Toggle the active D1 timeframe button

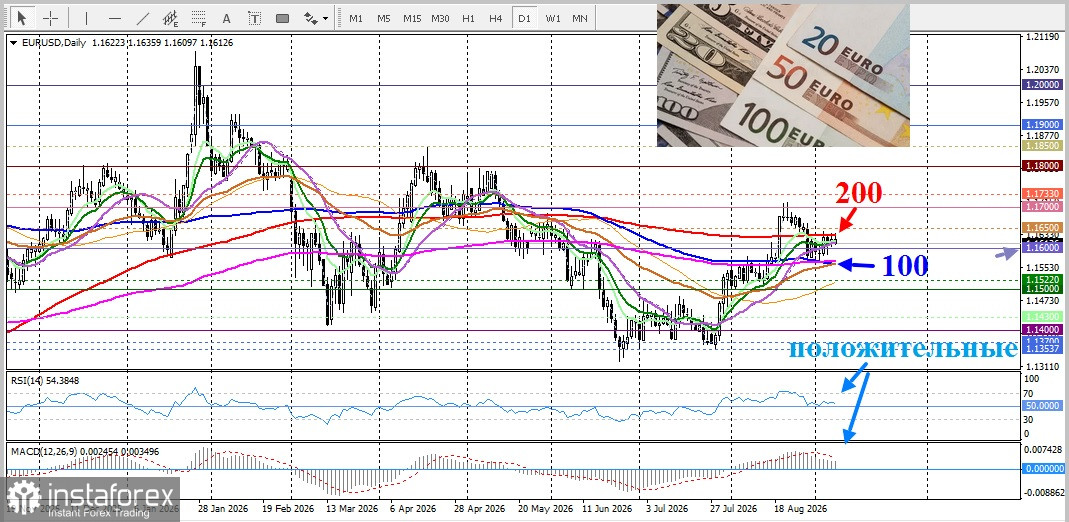[x=524, y=18]
